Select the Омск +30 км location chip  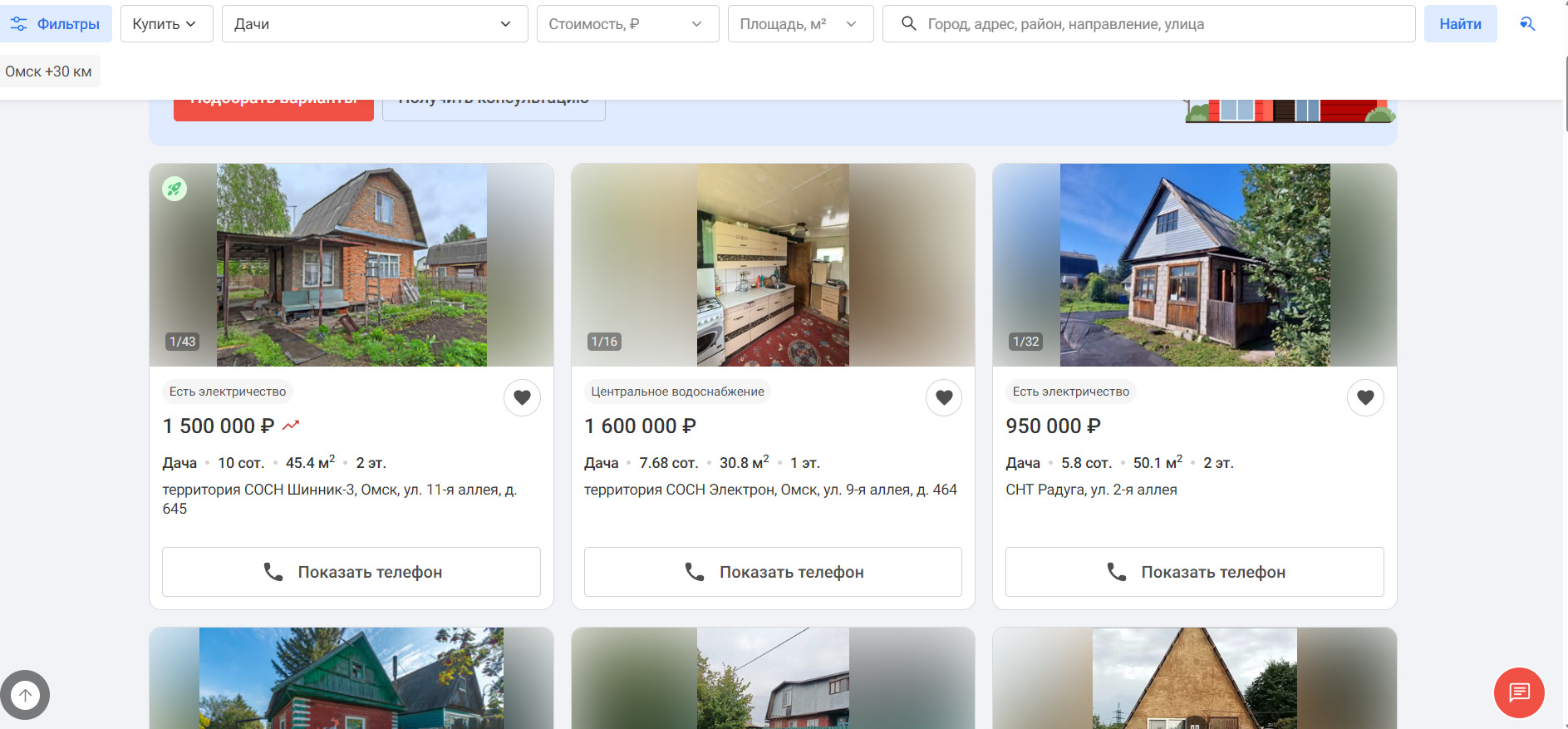click(49, 71)
